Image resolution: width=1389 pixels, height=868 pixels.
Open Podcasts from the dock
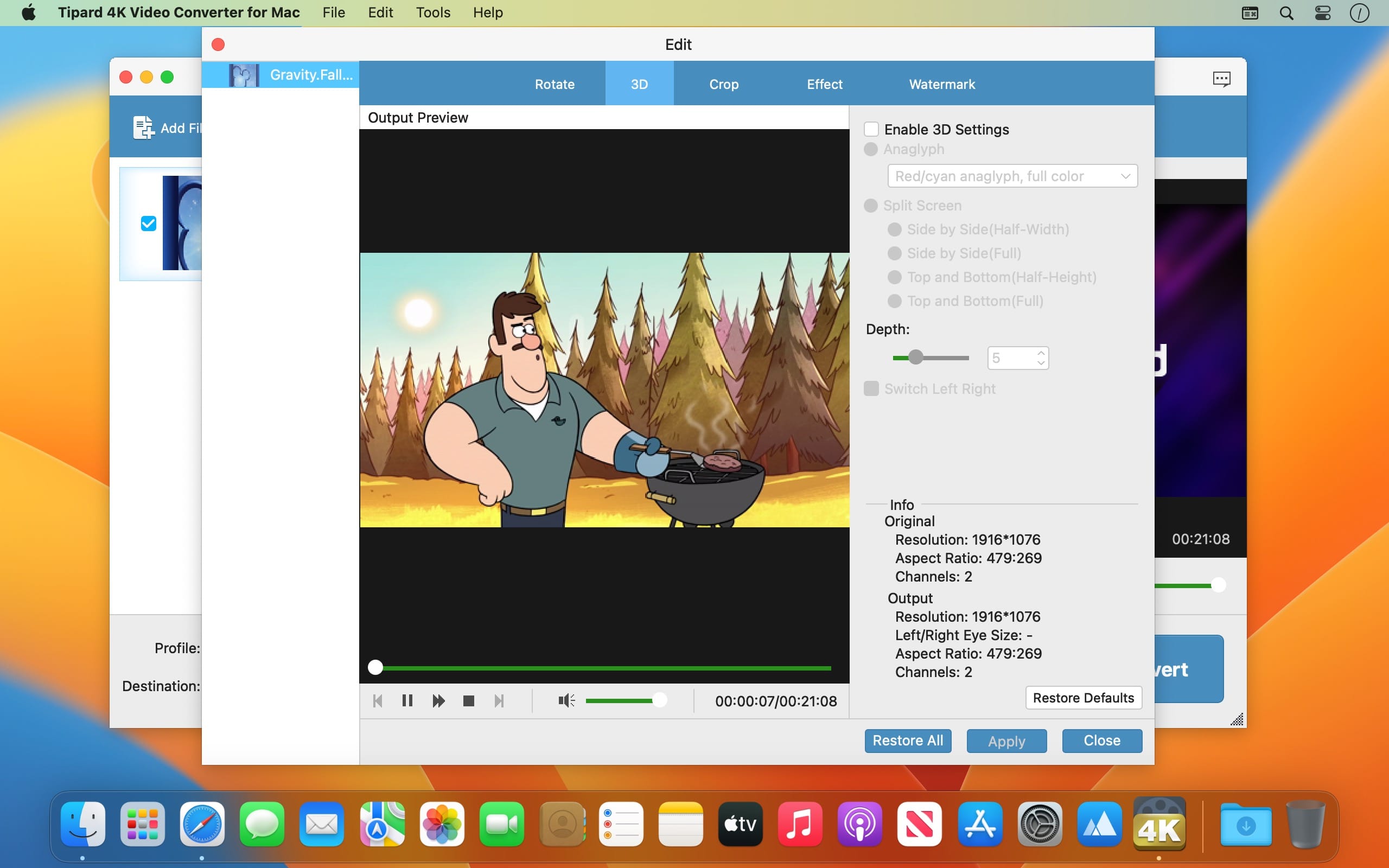(860, 825)
